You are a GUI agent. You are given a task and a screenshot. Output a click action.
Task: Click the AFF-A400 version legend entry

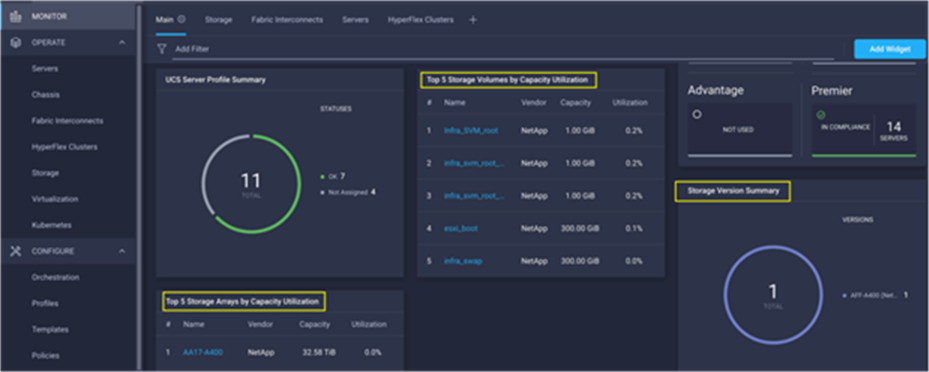[875, 294]
